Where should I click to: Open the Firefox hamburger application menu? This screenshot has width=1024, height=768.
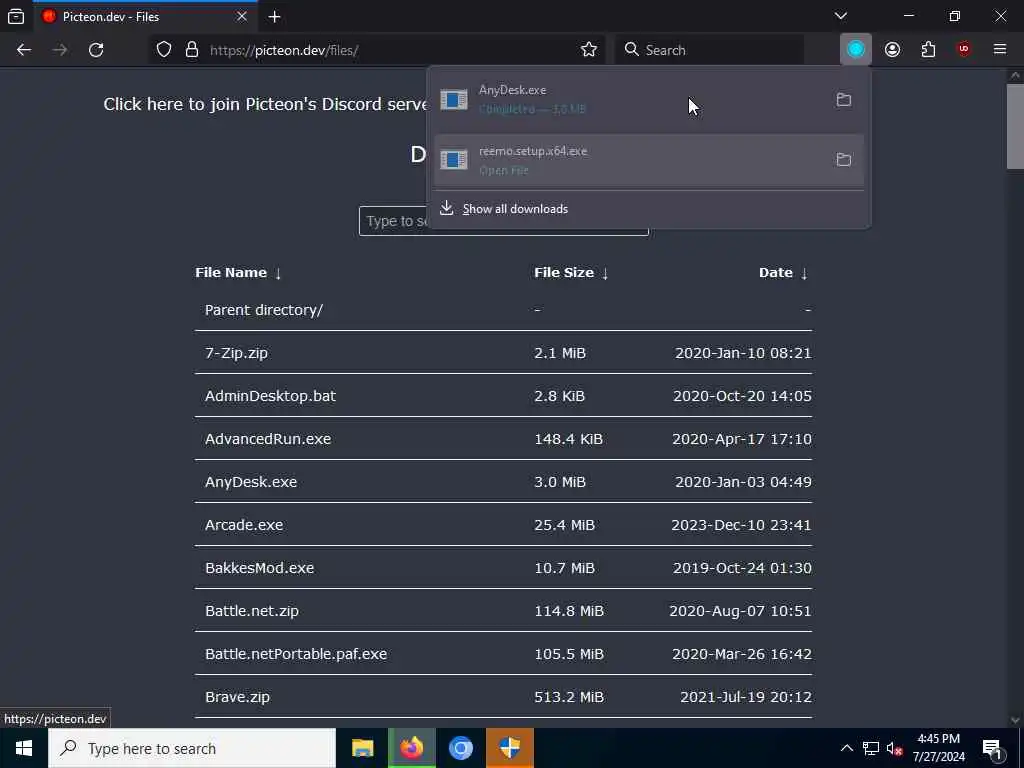pyautogui.click(x=999, y=50)
